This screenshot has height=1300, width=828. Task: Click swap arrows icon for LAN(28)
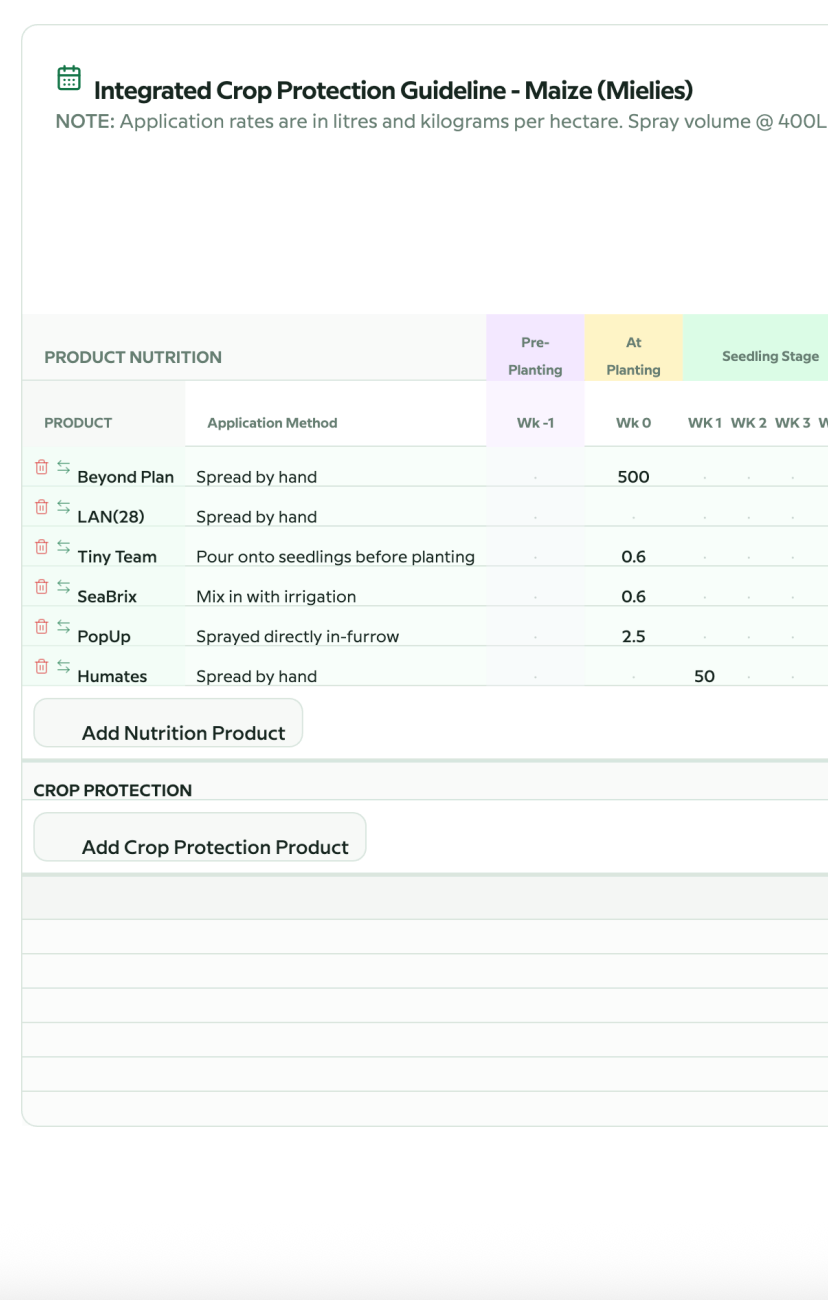tap(63, 507)
